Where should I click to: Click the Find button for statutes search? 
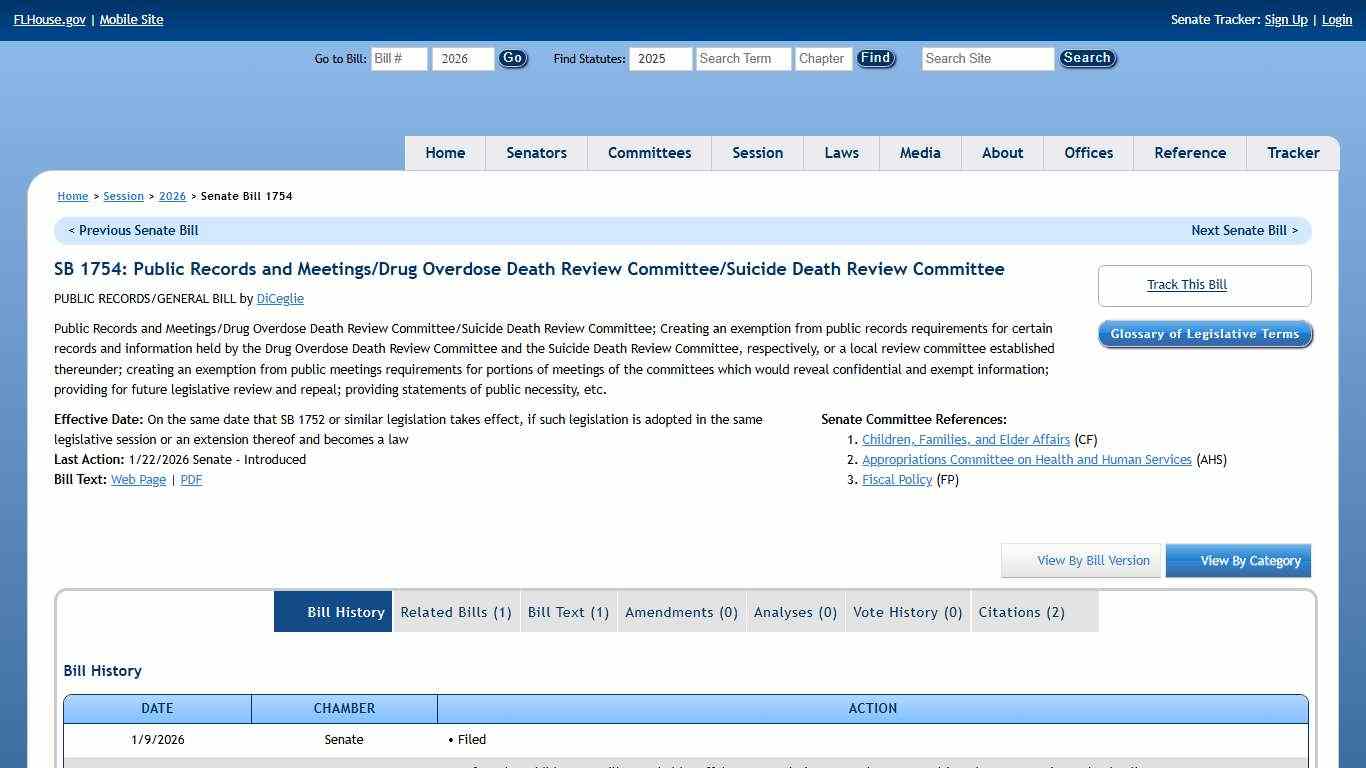click(x=874, y=58)
